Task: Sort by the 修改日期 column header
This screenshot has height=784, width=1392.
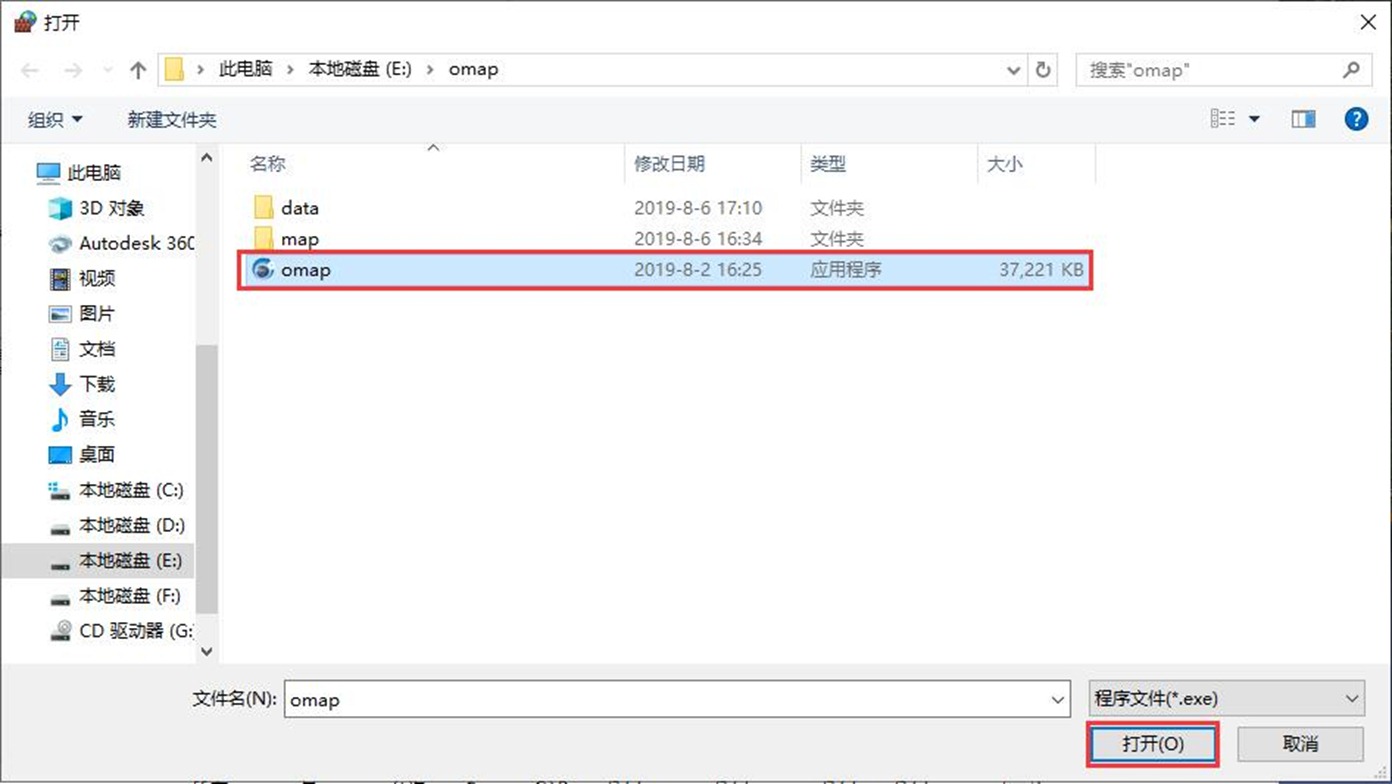Action: click(x=669, y=164)
